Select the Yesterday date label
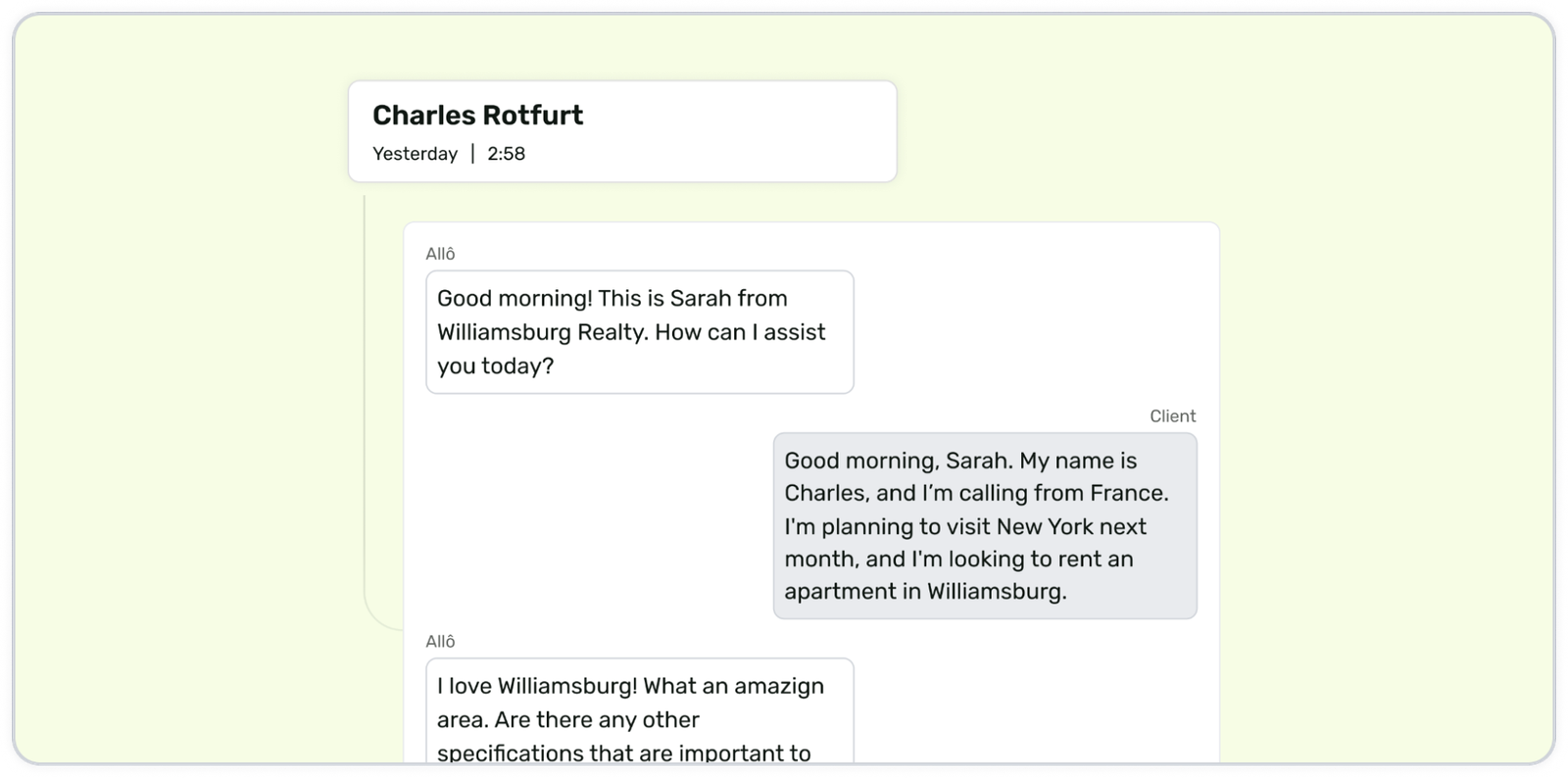 [x=415, y=154]
